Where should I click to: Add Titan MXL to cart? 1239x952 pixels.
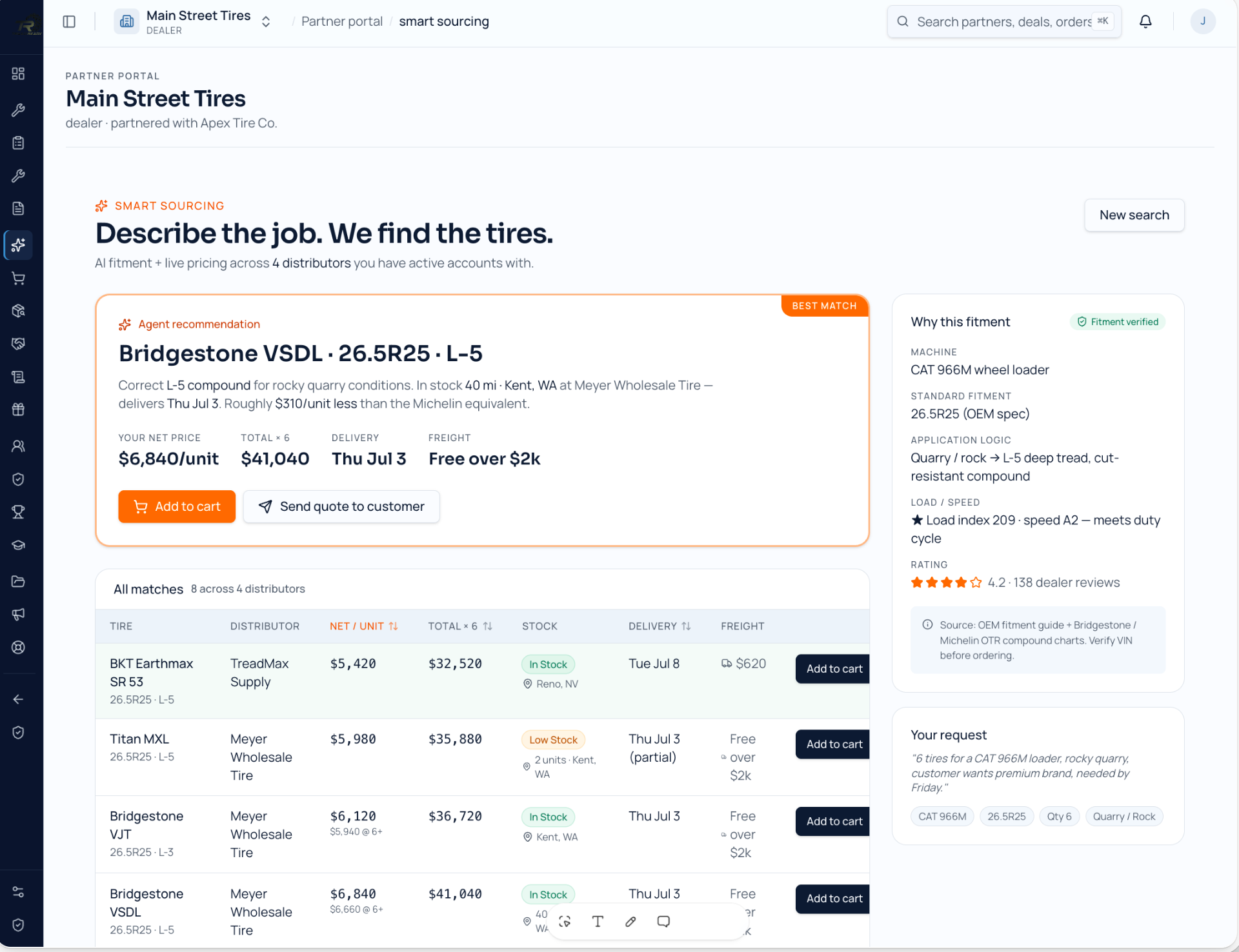(833, 744)
